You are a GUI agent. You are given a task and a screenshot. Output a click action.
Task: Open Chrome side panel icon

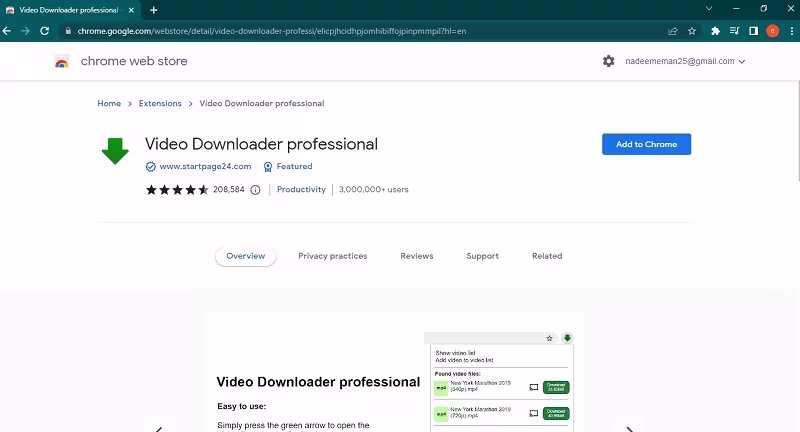(x=753, y=31)
